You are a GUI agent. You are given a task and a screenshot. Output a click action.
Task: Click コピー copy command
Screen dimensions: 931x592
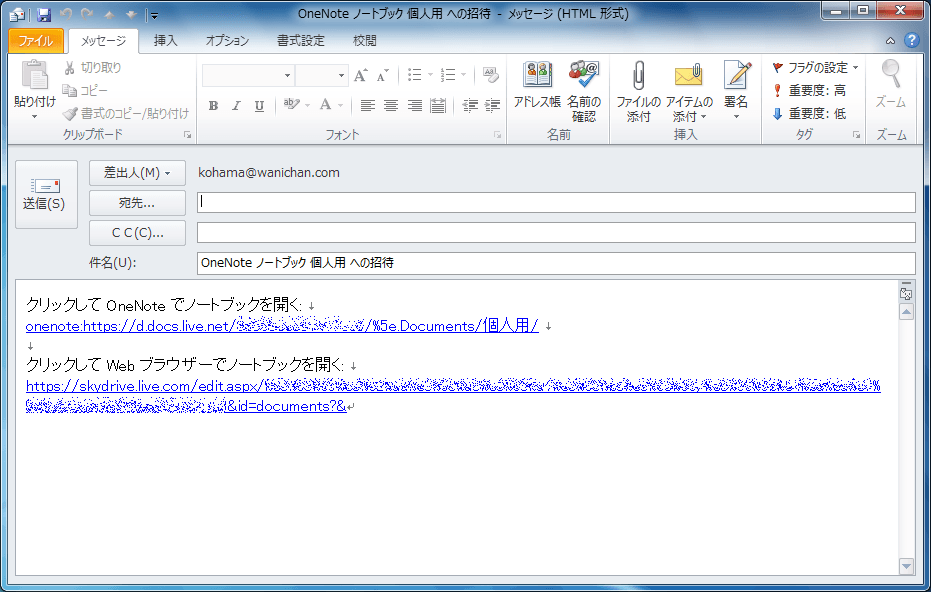coord(85,90)
